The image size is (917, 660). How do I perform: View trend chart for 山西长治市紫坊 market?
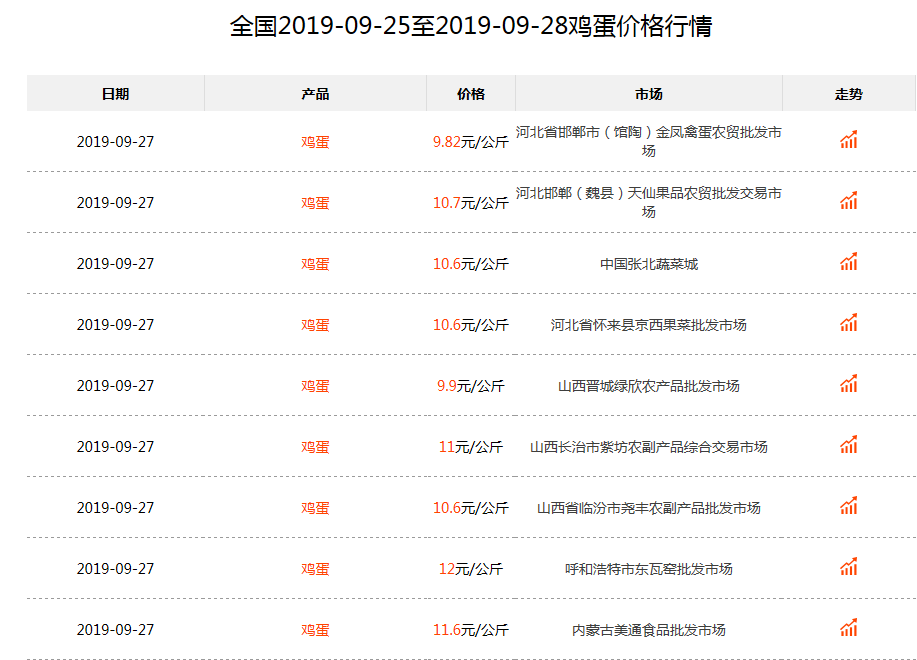click(849, 444)
